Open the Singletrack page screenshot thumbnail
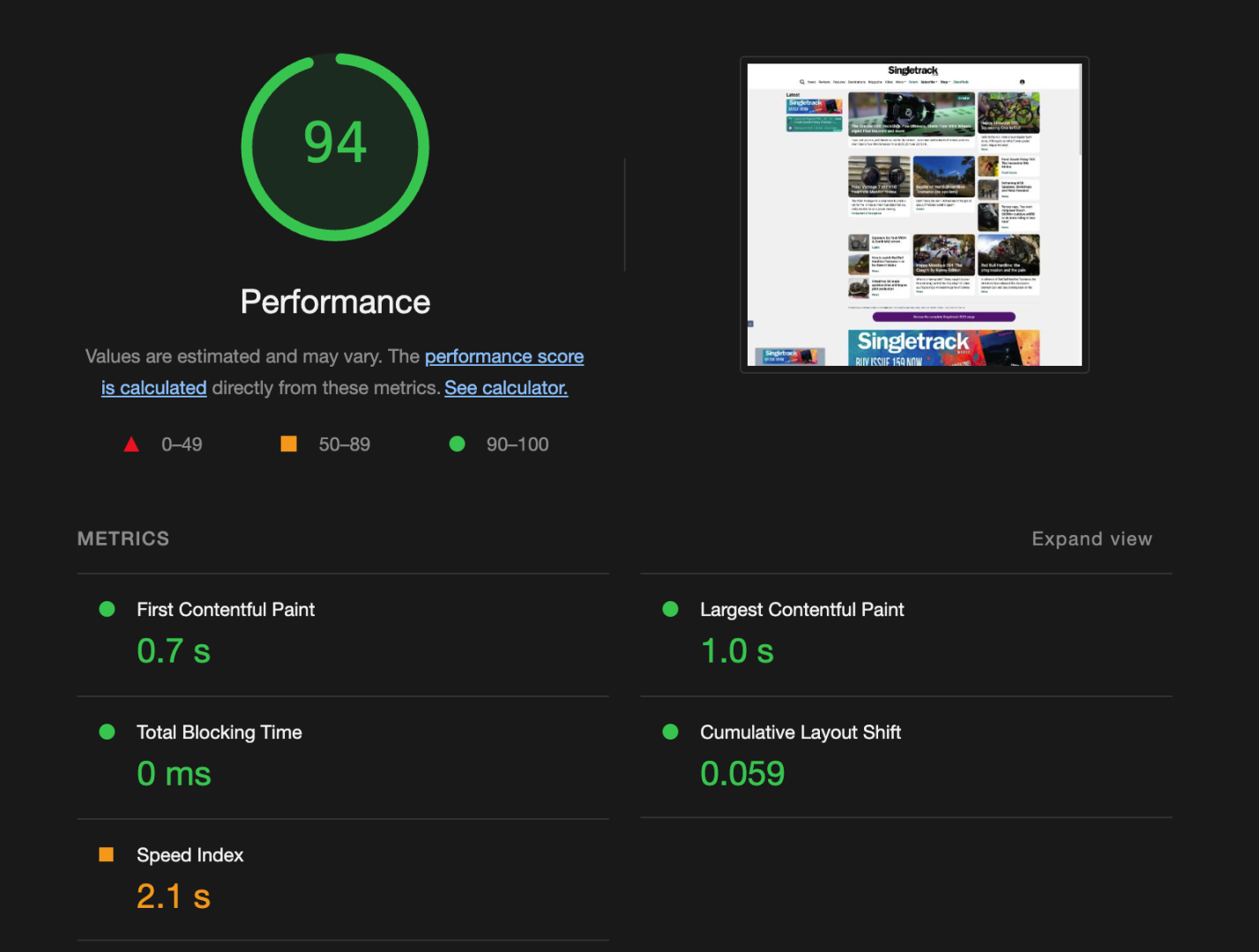Screen dimensions: 1259x952 (x=914, y=214)
